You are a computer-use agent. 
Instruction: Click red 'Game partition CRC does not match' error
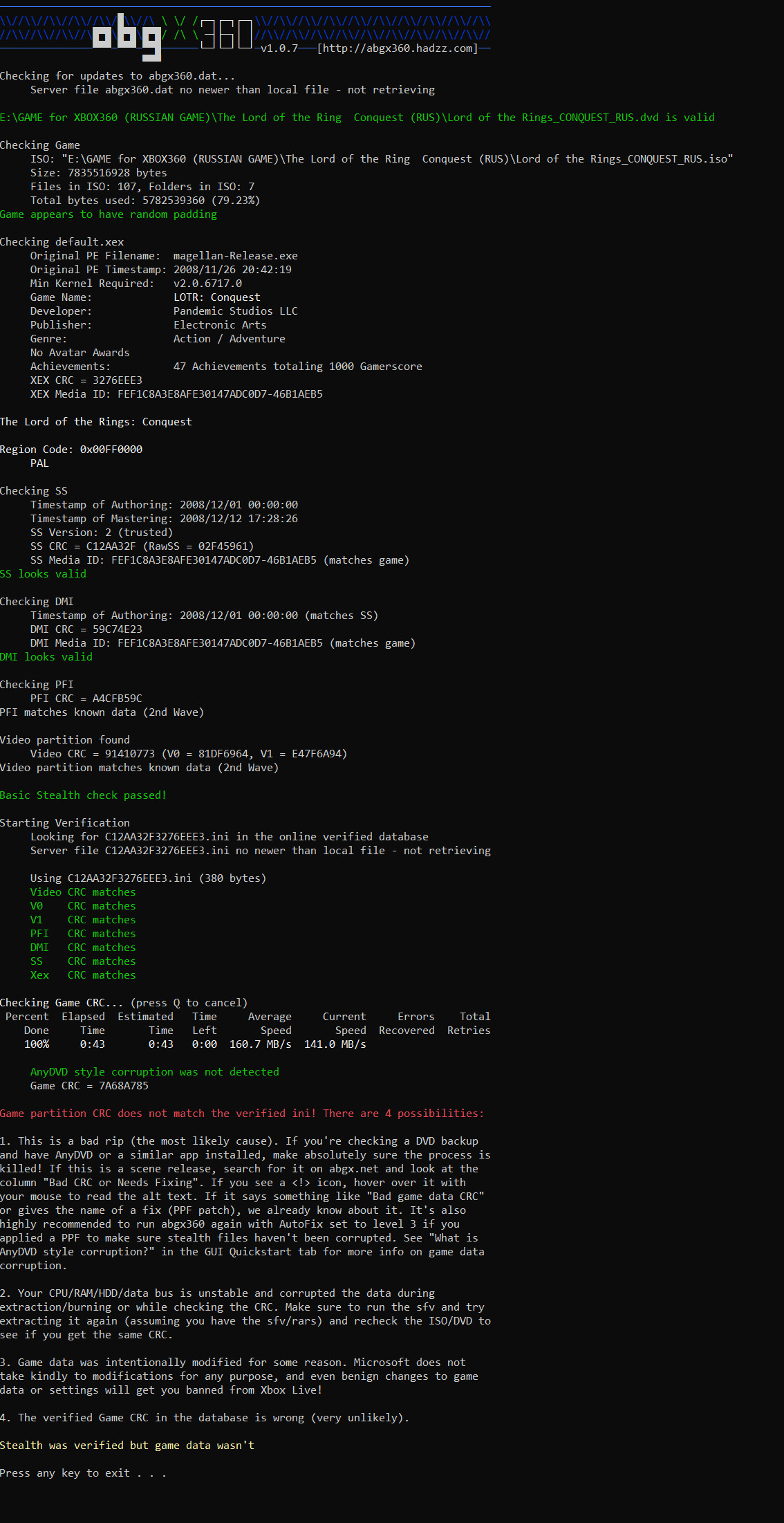[242, 1114]
